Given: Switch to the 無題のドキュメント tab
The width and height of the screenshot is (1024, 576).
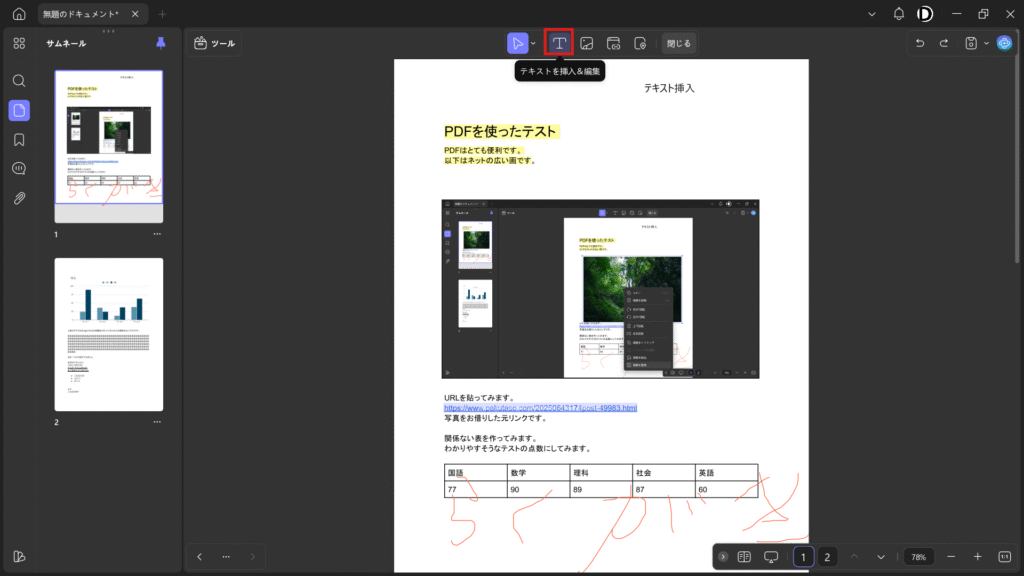Looking at the screenshot, I should coord(80,14).
